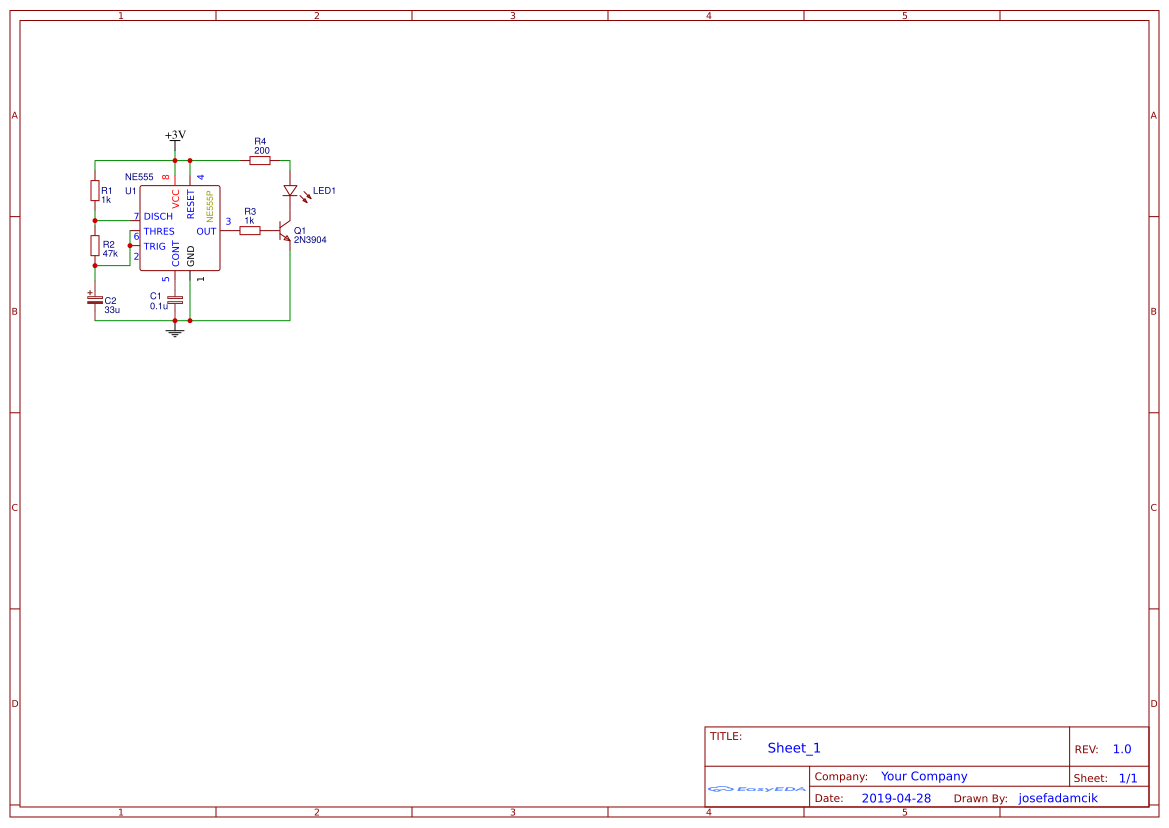Image resolution: width=1169 pixels, height=828 pixels.
Task: Select the REV 1.0 value
Action: point(1122,749)
